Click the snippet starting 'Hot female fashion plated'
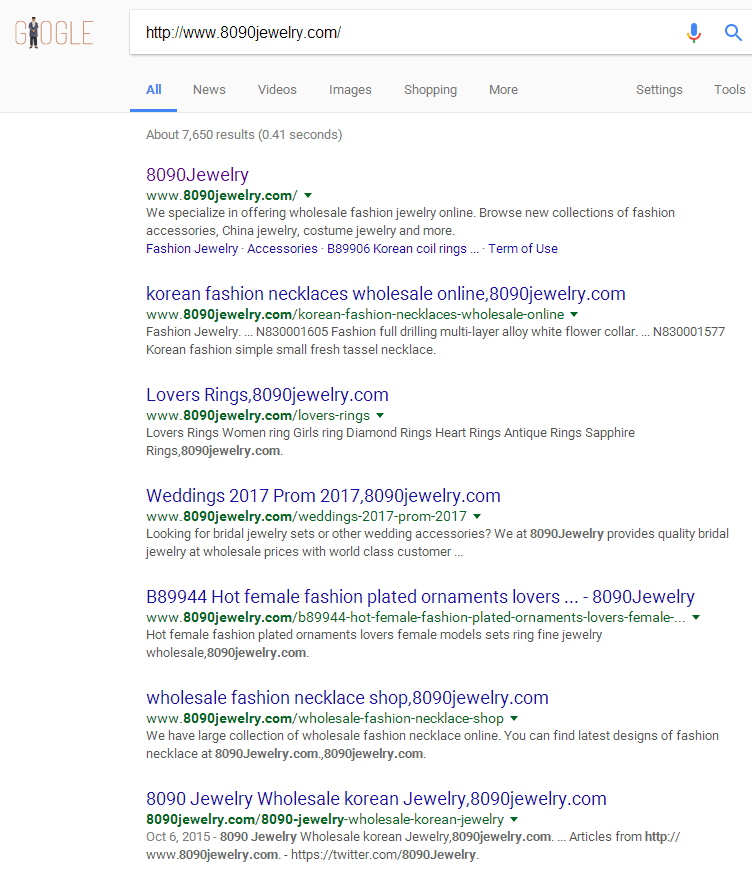 [374, 644]
